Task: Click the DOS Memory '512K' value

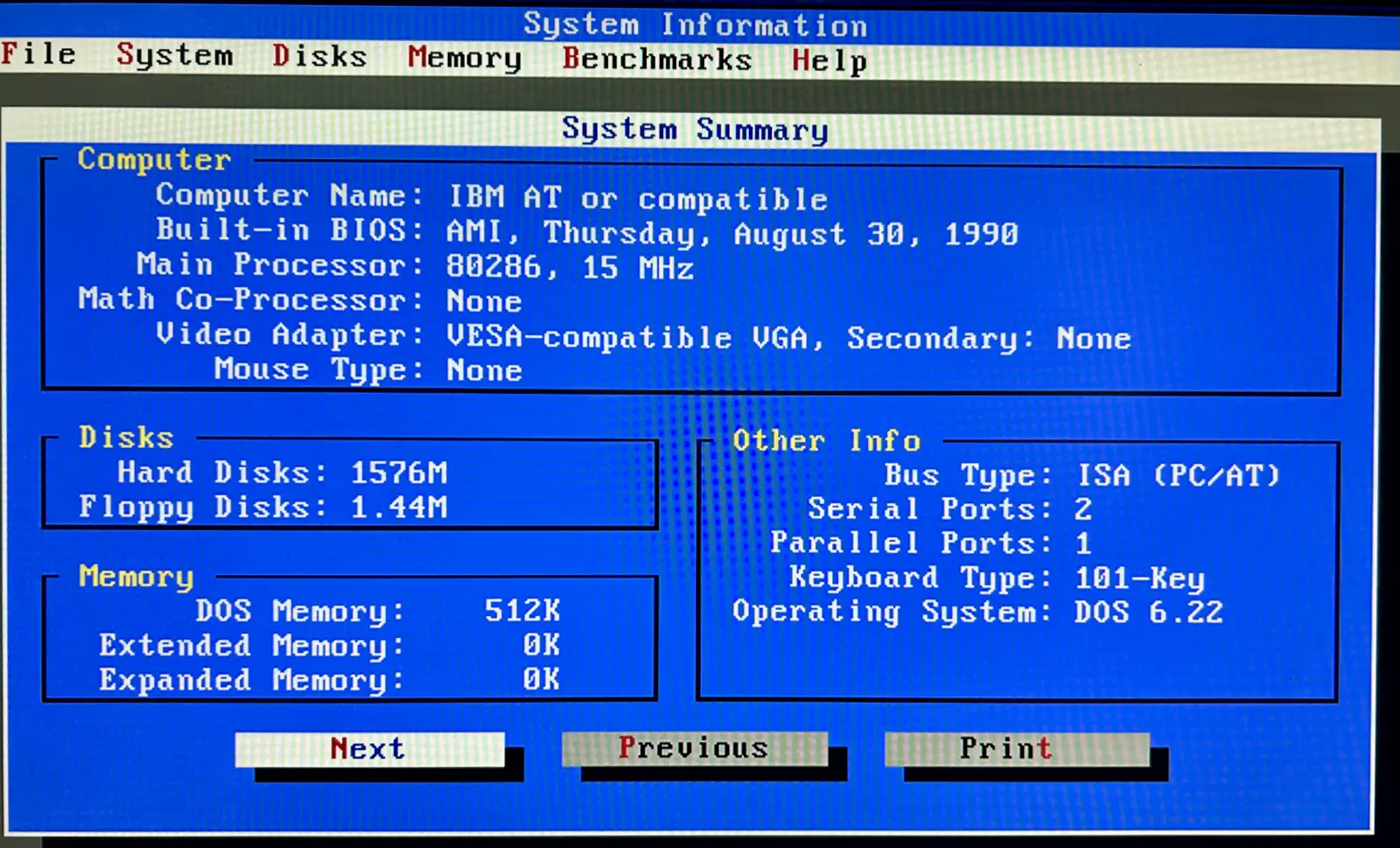Action: [x=522, y=610]
